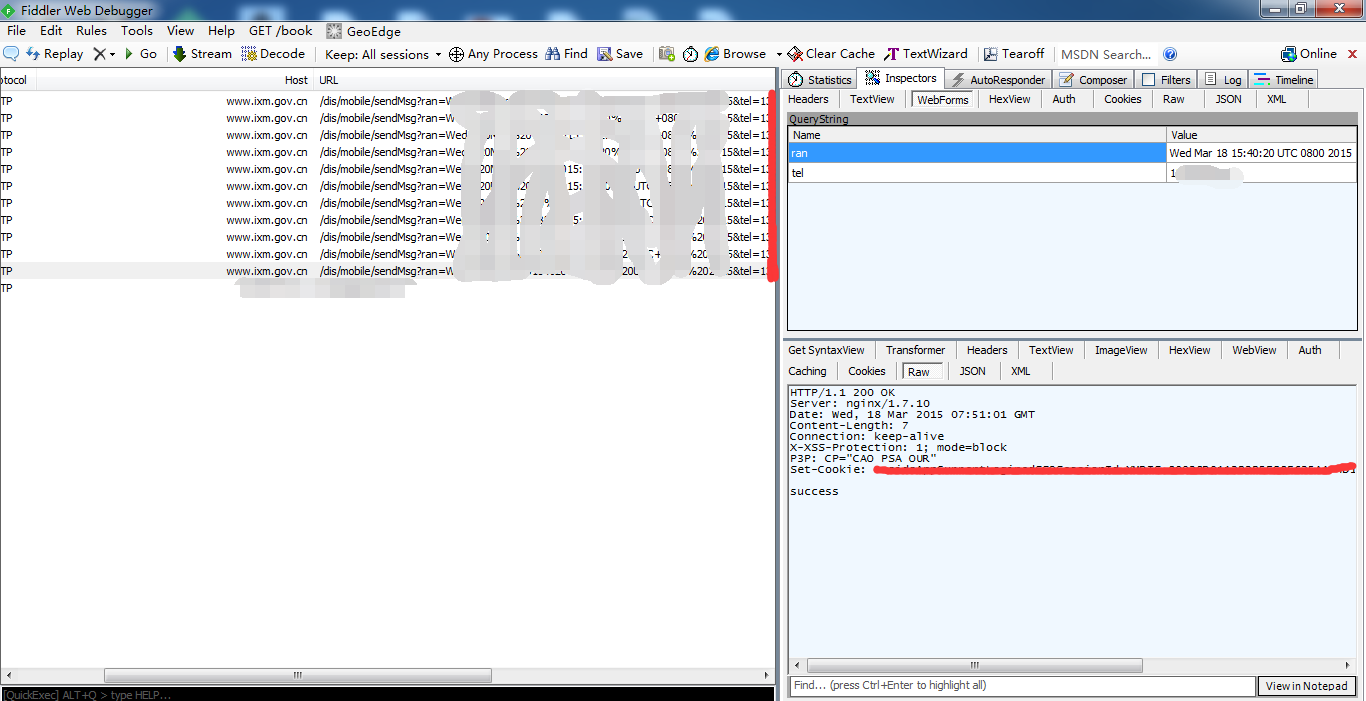Click the Go resume button

pyautogui.click(x=140, y=54)
